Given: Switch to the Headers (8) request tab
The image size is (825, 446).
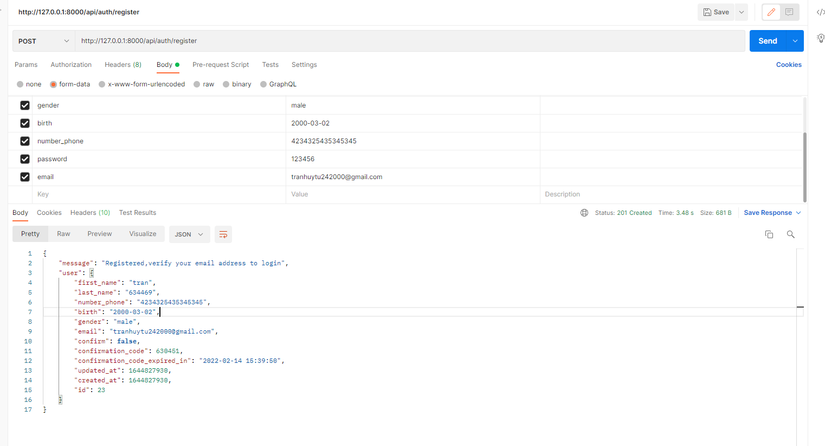Looking at the screenshot, I should pos(123,65).
